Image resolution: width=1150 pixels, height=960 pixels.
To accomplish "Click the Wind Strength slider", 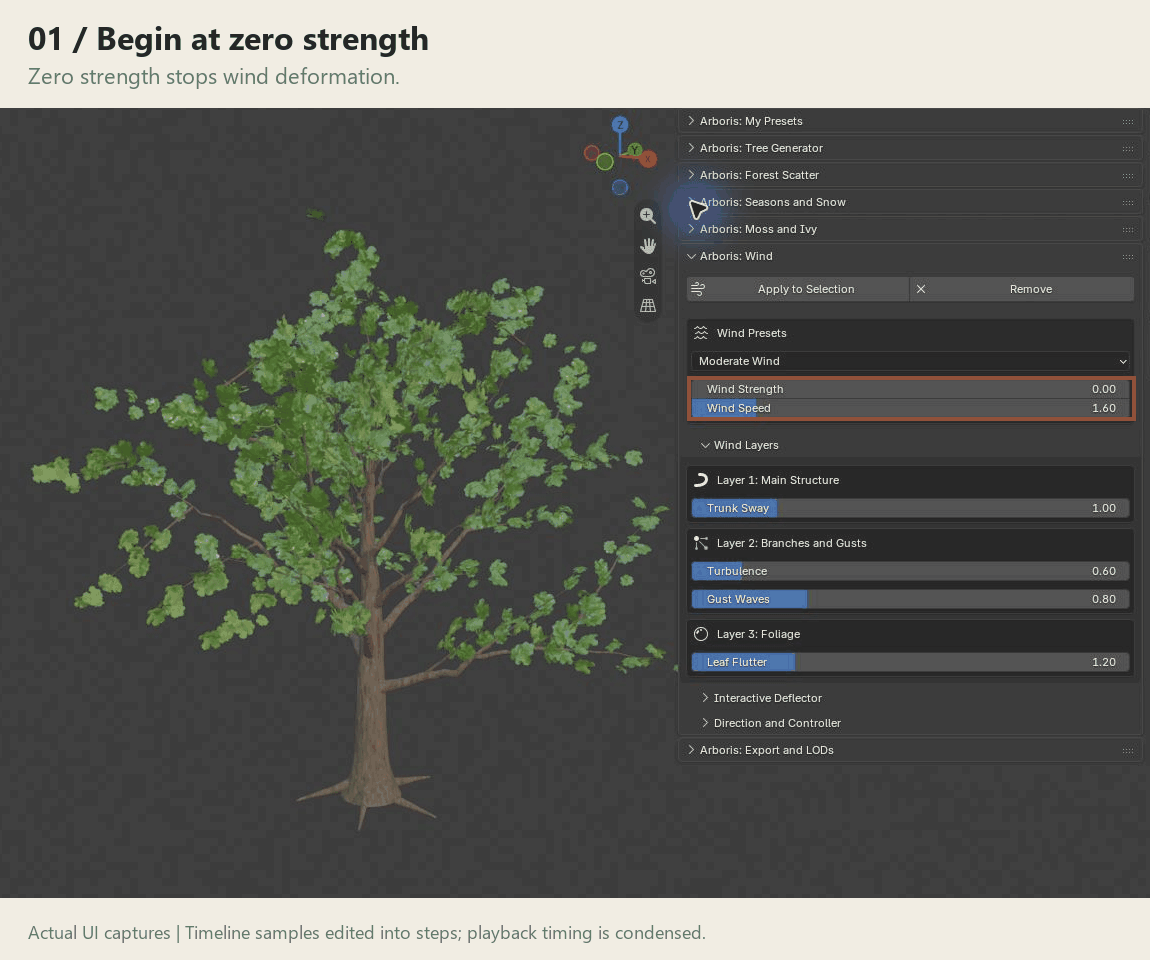I will 910,389.
